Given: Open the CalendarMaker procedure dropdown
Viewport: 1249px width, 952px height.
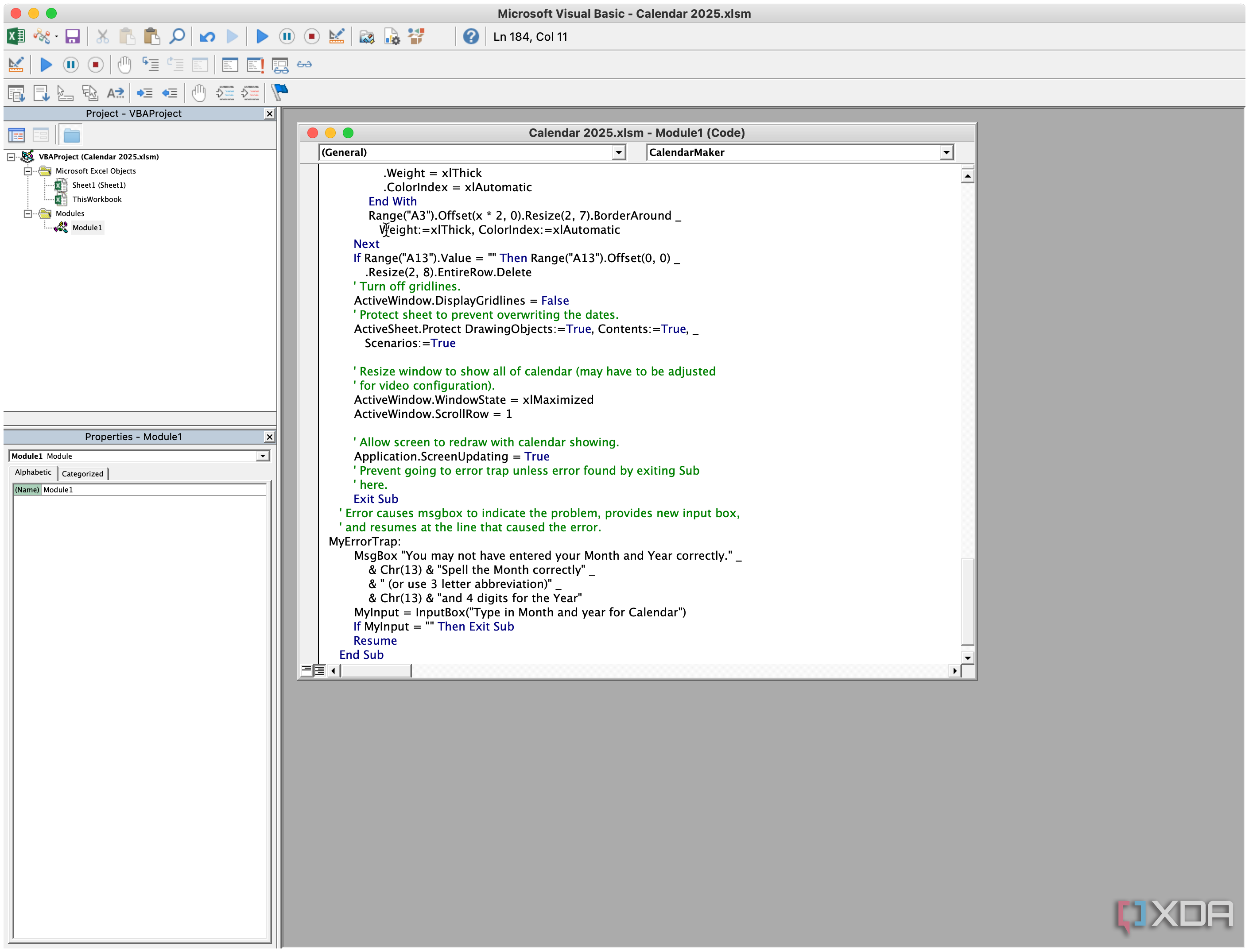Looking at the screenshot, I should coord(946,152).
